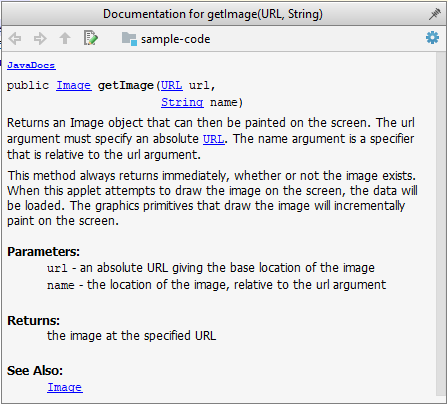The image size is (448, 405).
Task: Open the Image link under See Also
Action: tap(65, 387)
